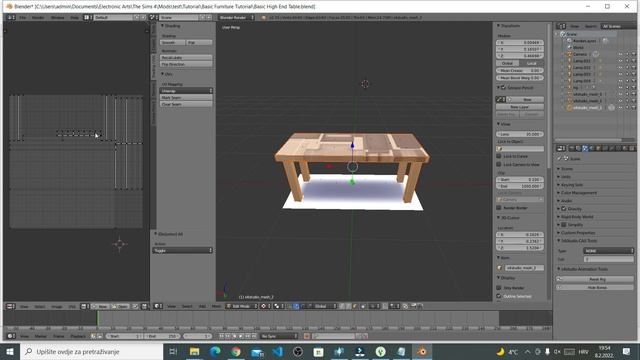Click the outliner editor type icon
The width and height of the screenshot is (640, 360).
coord(561,26)
